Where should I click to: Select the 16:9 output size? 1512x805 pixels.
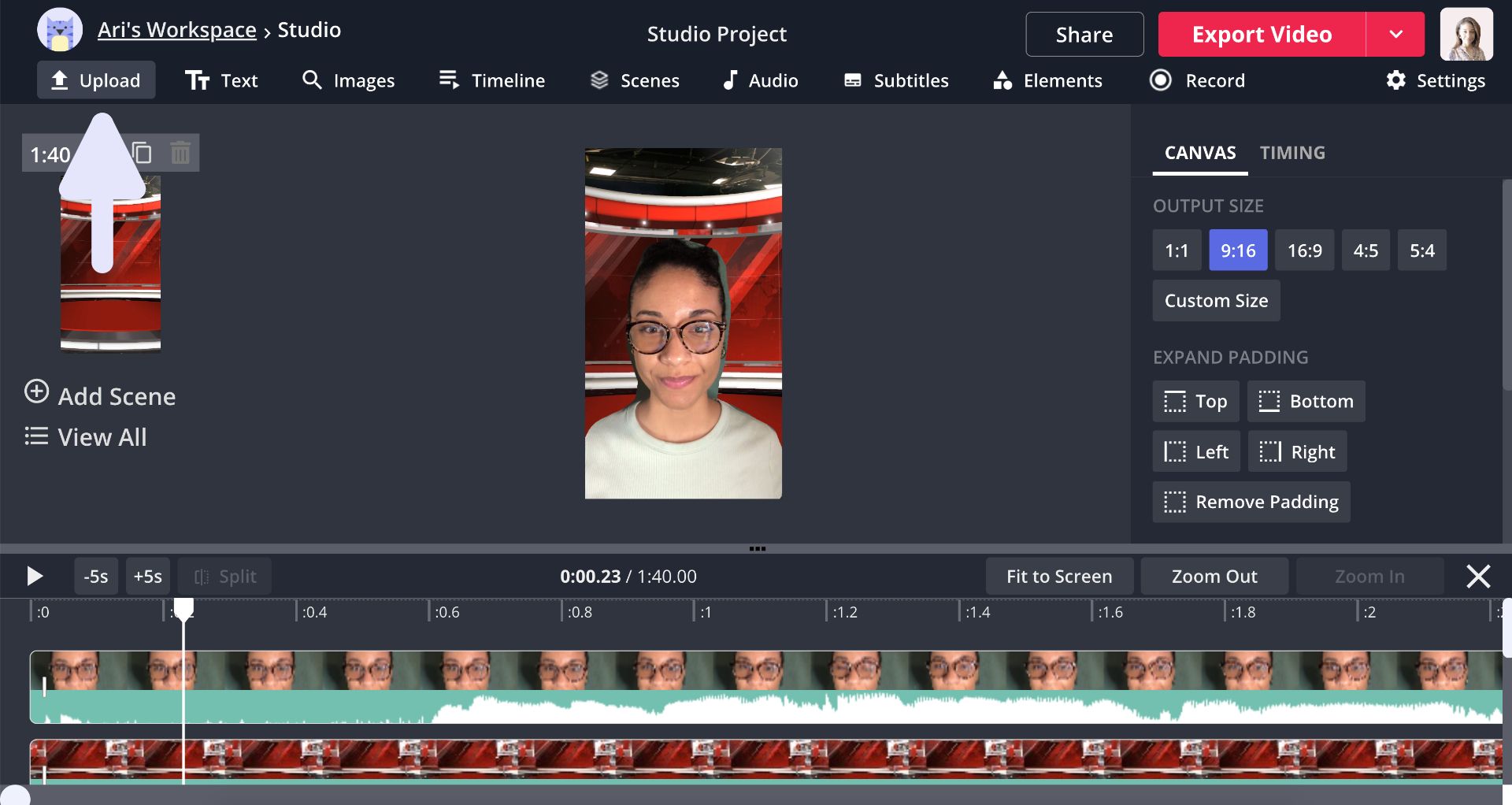click(x=1304, y=250)
